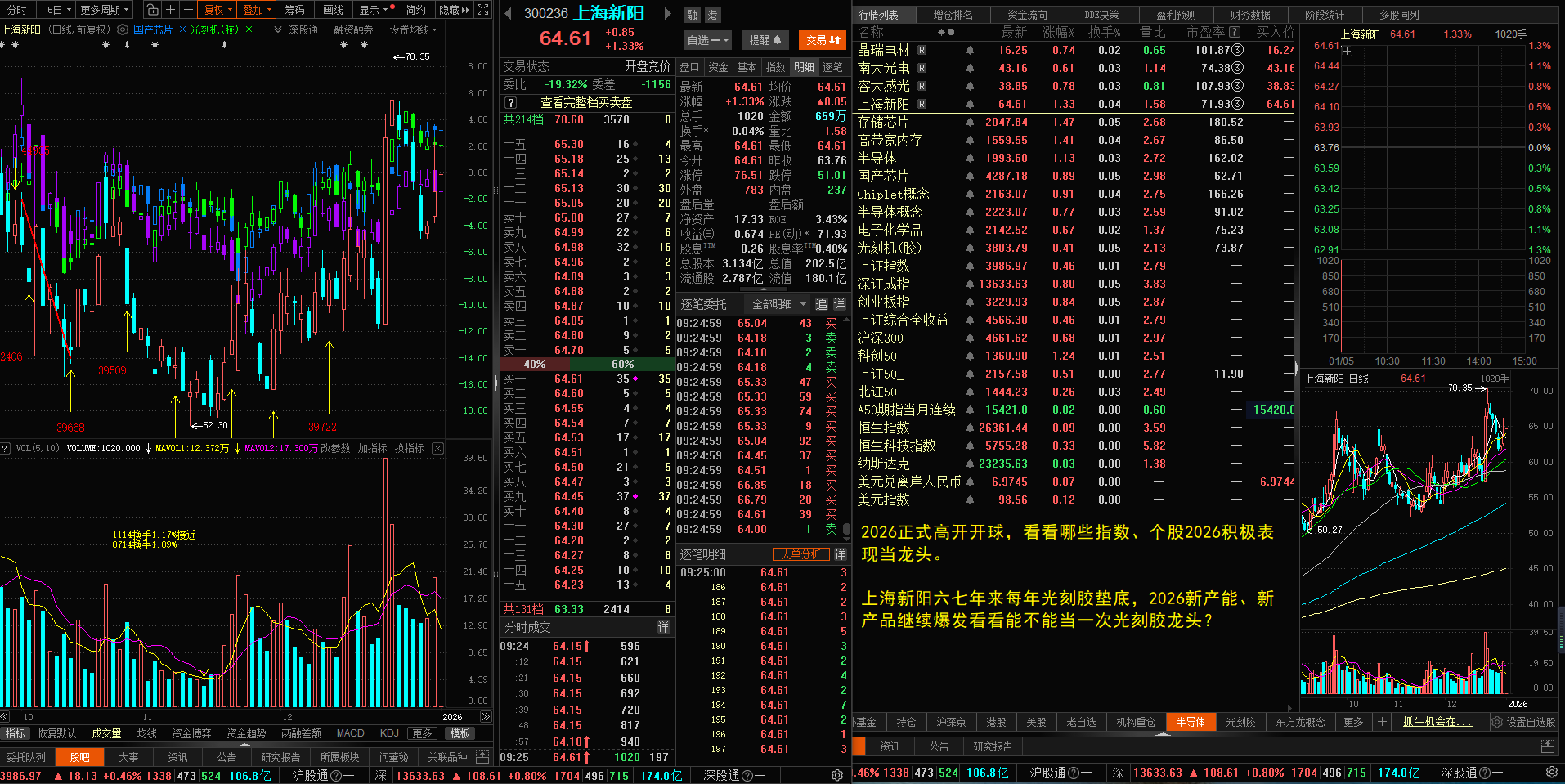Open the 全部明细 filter dropdown
Viewport: 1565px width, 784px height.
pos(778,304)
